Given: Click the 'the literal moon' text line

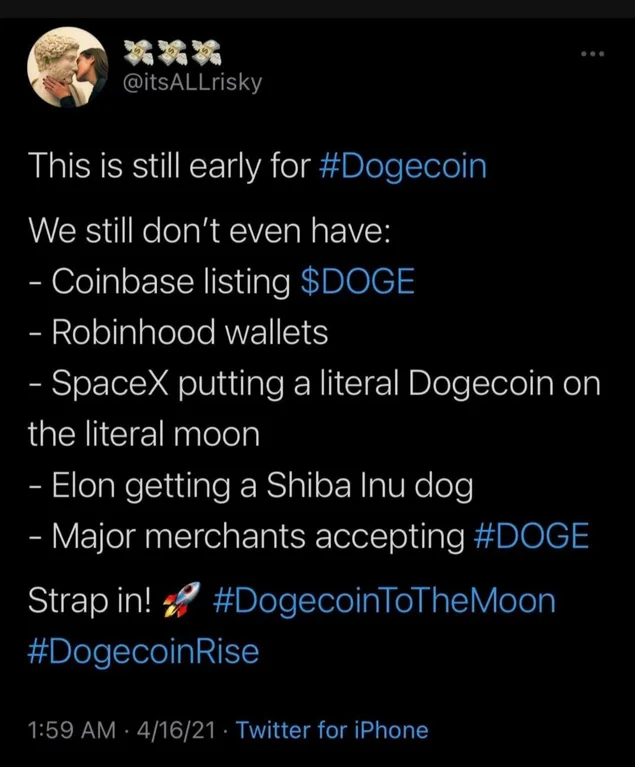Looking at the screenshot, I should coord(144,434).
